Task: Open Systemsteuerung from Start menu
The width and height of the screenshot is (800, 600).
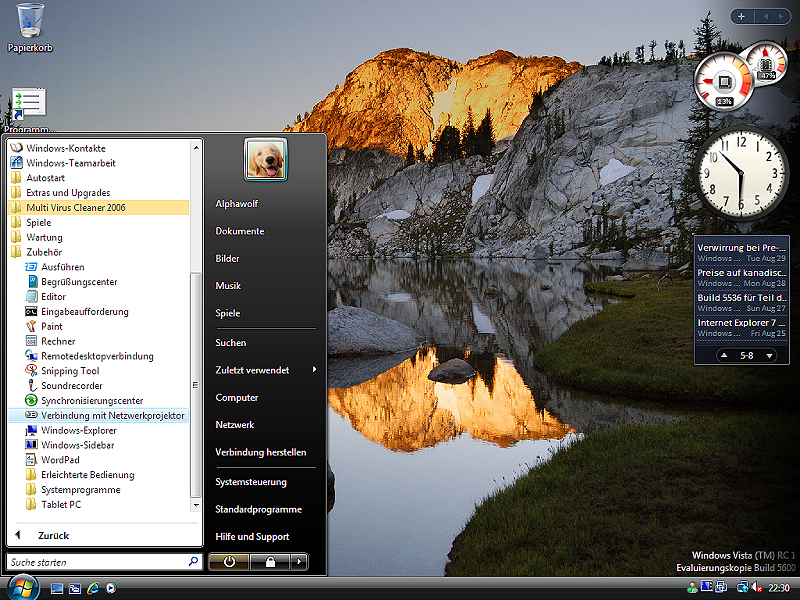Action: coord(251,482)
